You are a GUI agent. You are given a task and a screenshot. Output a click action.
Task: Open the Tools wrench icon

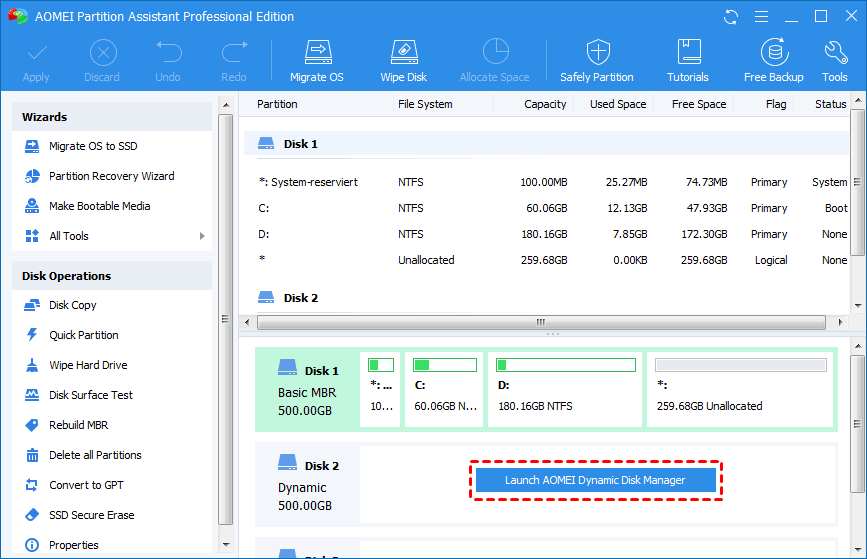click(835, 53)
